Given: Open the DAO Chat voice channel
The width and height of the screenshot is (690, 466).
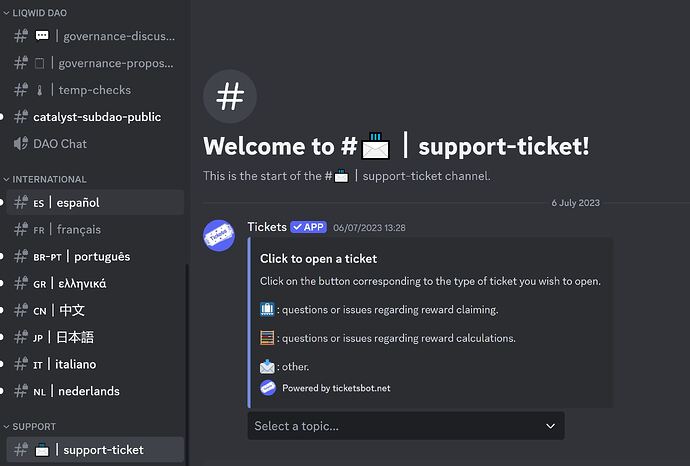Looking at the screenshot, I should (x=60, y=143).
